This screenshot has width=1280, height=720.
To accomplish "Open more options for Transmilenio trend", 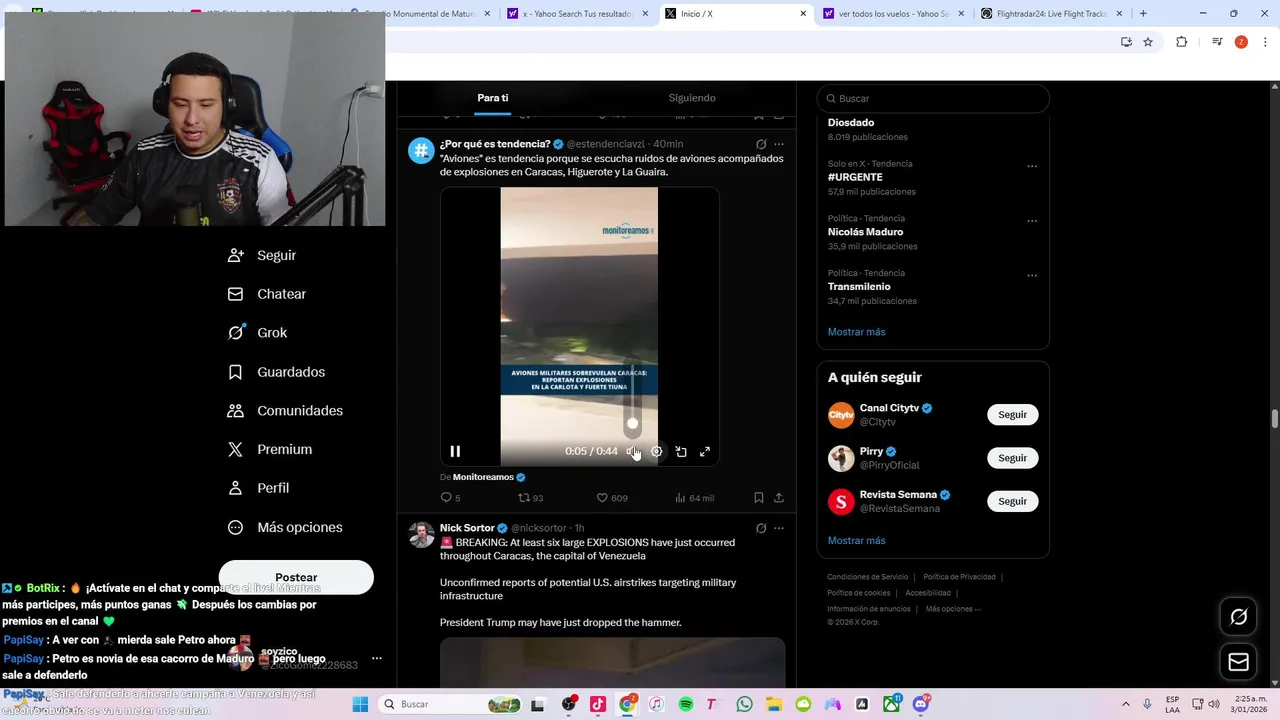I will [1032, 276].
